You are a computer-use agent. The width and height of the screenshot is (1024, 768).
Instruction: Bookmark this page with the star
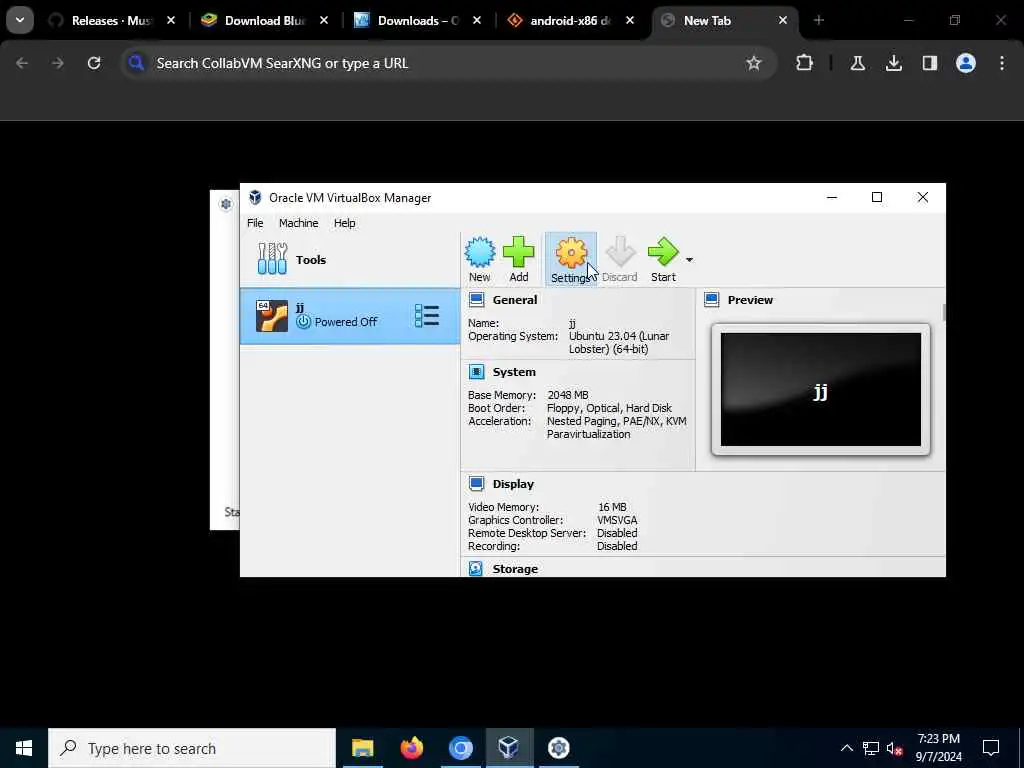pos(754,63)
